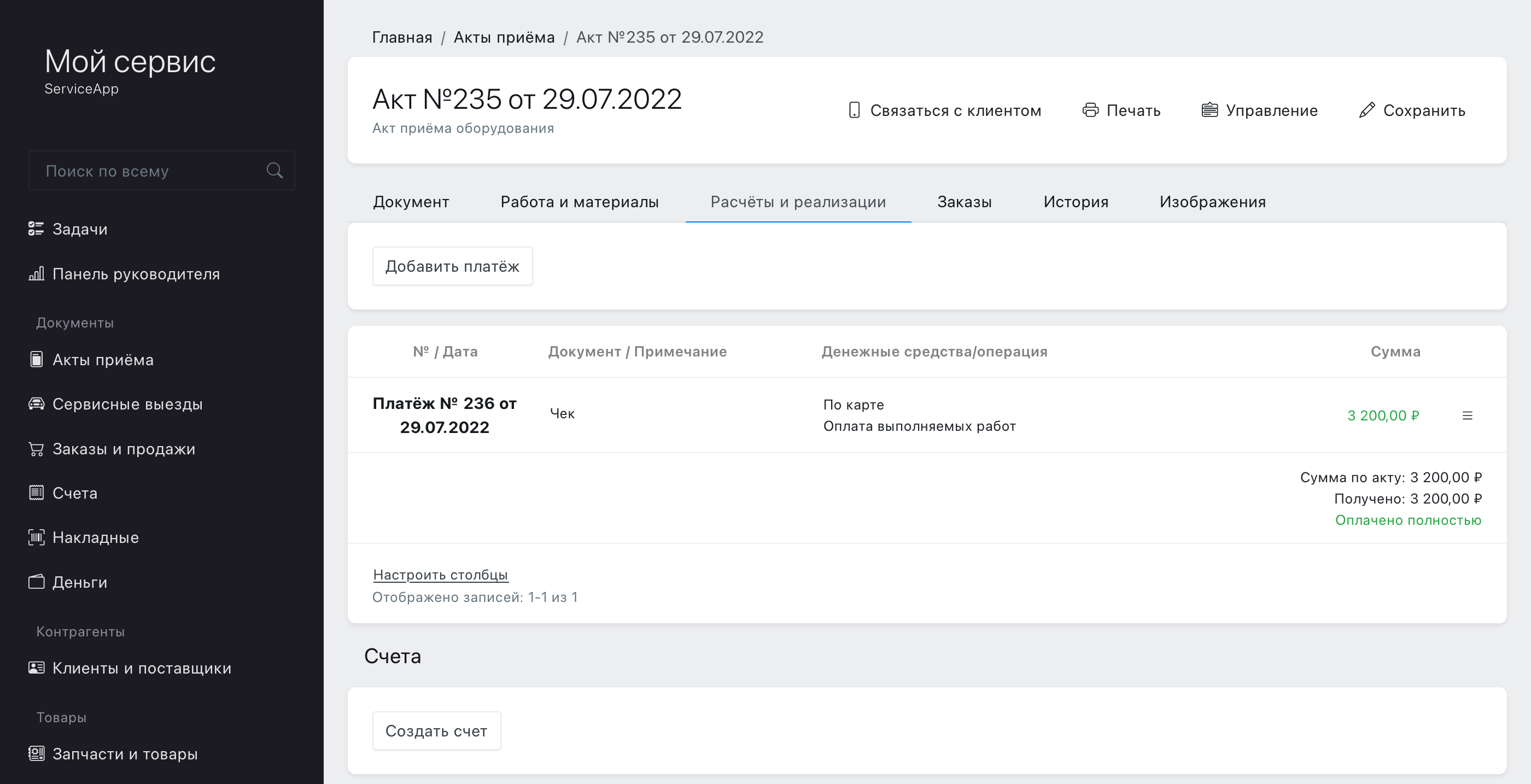Click the Мой сервис logo title
1531x784 pixels.
pos(130,61)
